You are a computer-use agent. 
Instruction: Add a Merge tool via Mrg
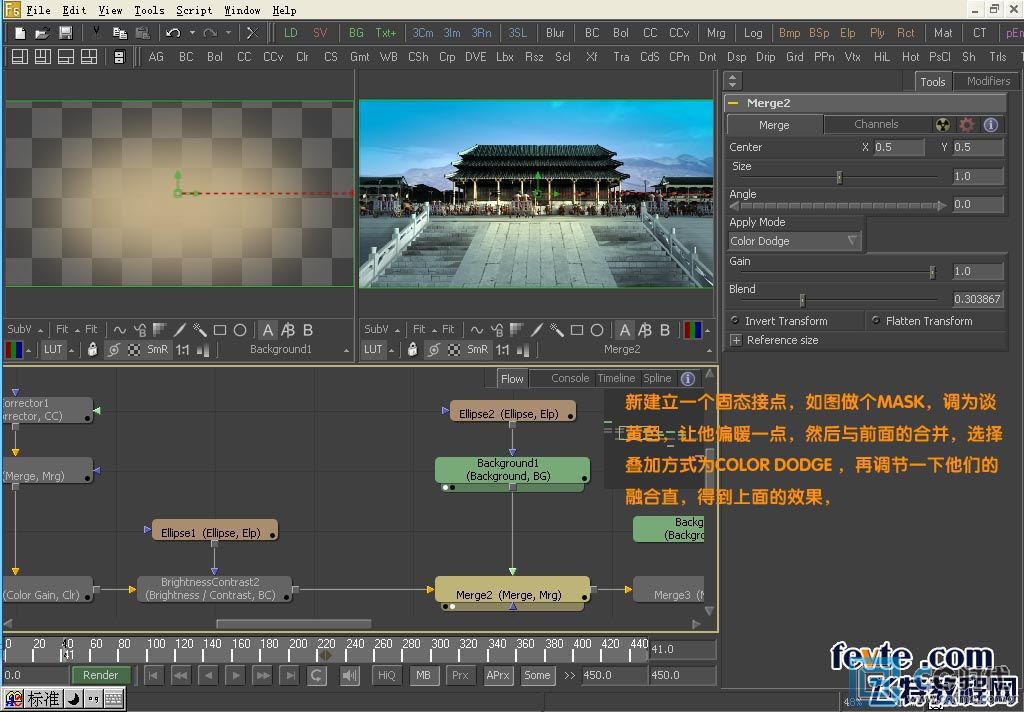tap(716, 33)
